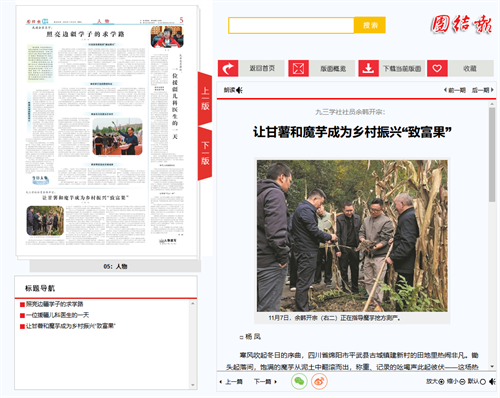The height and width of the screenshot is (398, 500).
Task: Click the subtitle 九三学社社员余韩开宗
Action: [x=350, y=112]
